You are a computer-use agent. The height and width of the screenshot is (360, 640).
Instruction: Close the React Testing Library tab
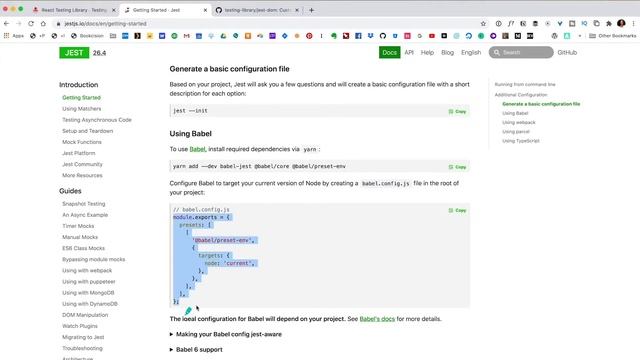tap(113, 10)
